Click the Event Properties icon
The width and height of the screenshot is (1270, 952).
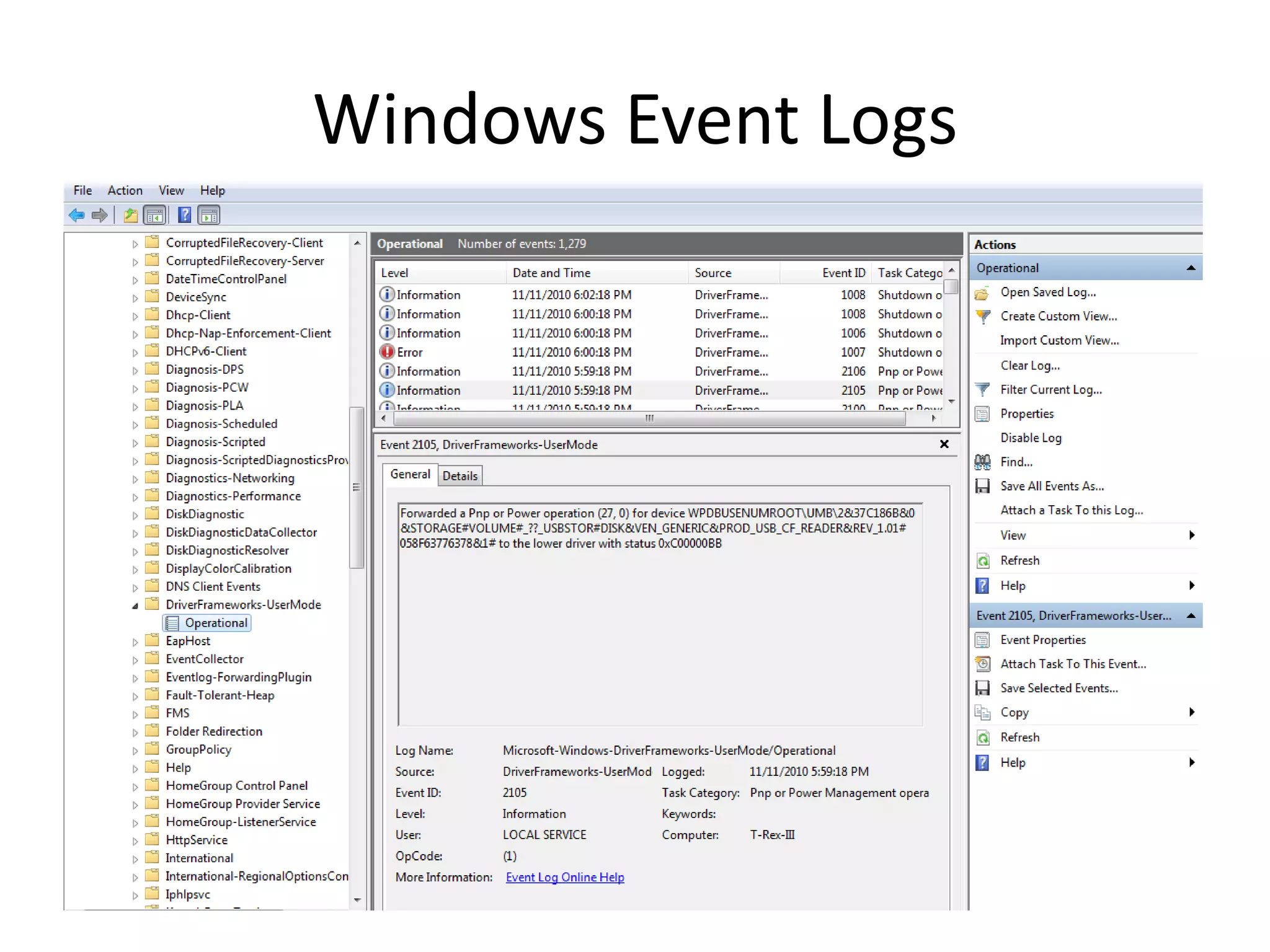[982, 640]
